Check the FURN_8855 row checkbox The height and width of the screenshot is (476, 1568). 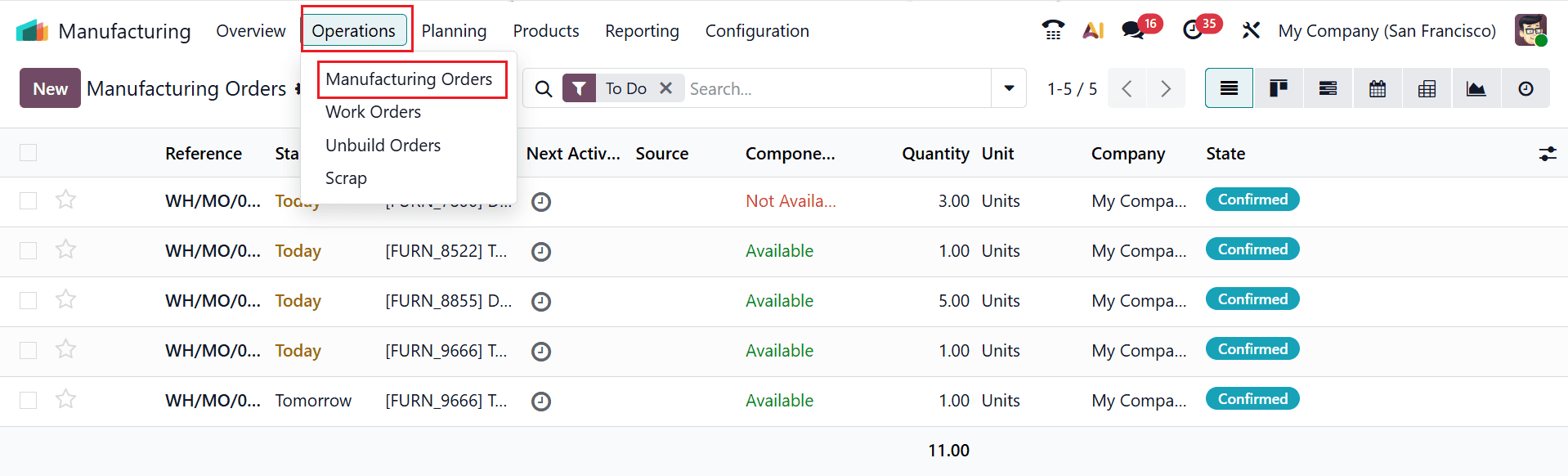29,301
